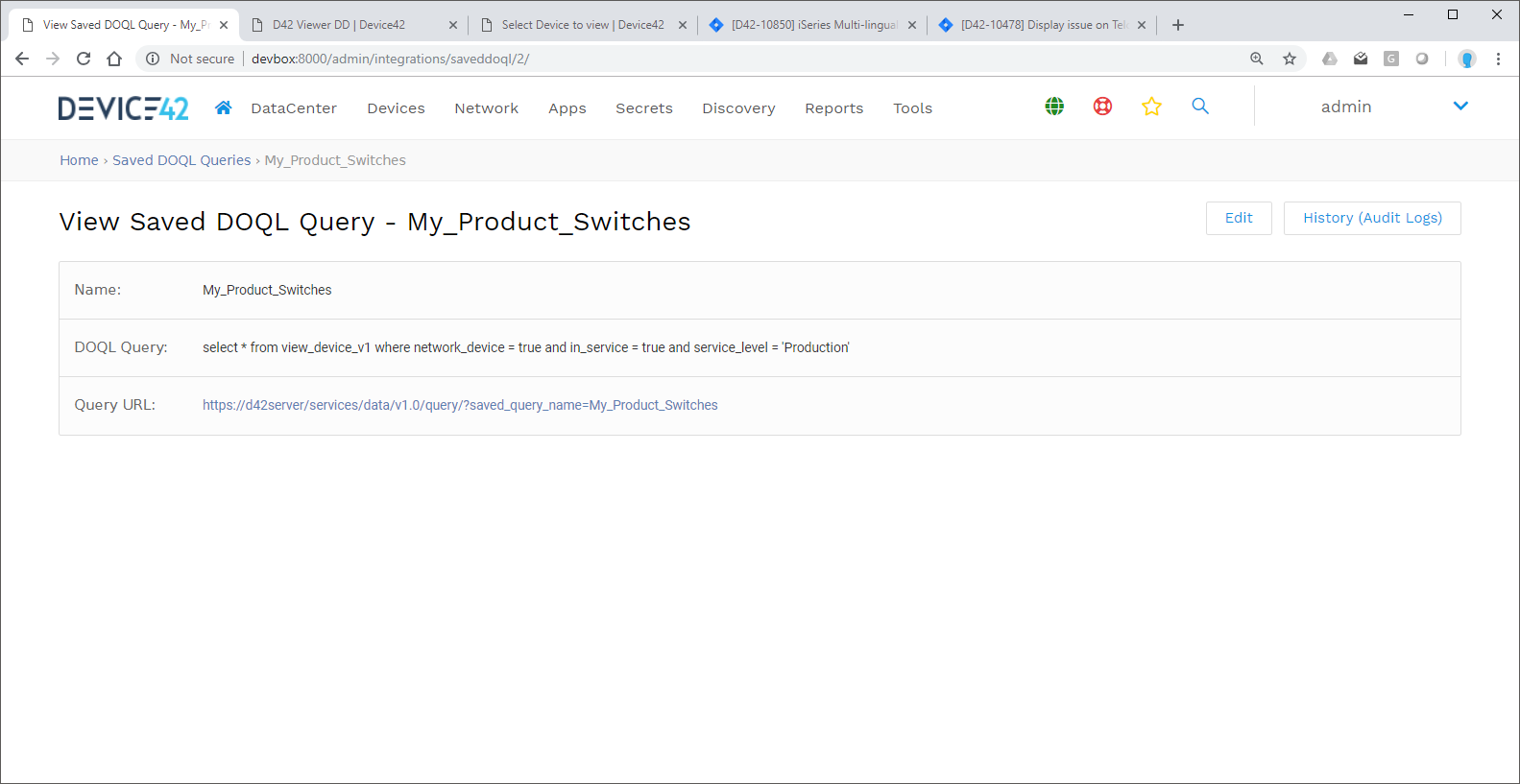Click the page heading View Saved DOQL Query
This screenshot has height=784, width=1520.
click(x=374, y=222)
